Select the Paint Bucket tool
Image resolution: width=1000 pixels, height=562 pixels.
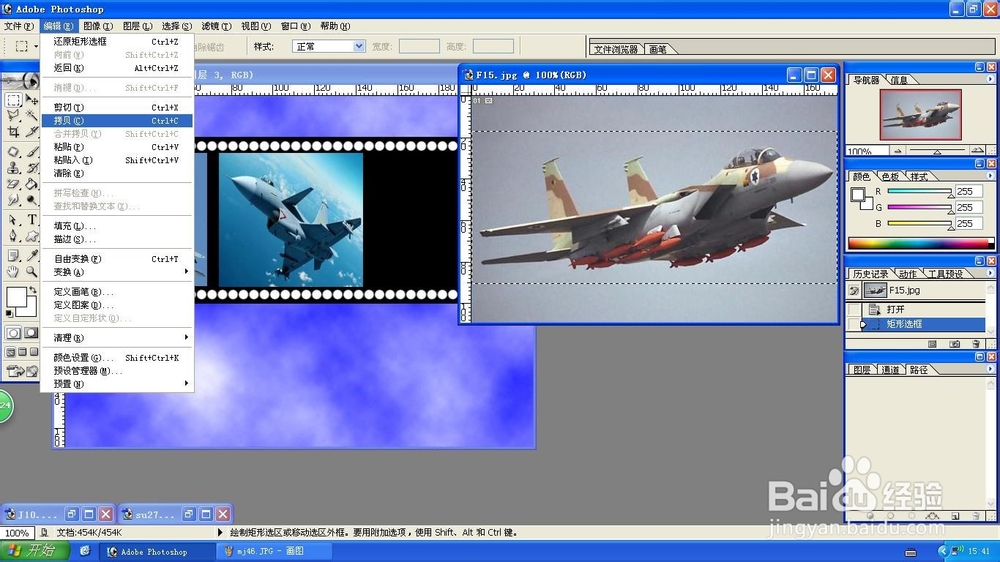[x=32, y=184]
